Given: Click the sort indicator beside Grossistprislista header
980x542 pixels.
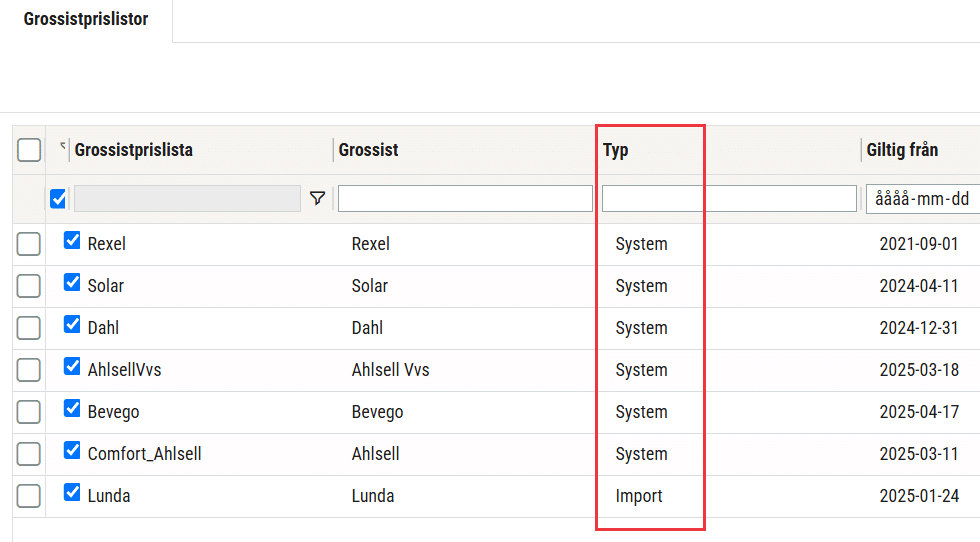Looking at the screenshot, I should tap(62, 146).
